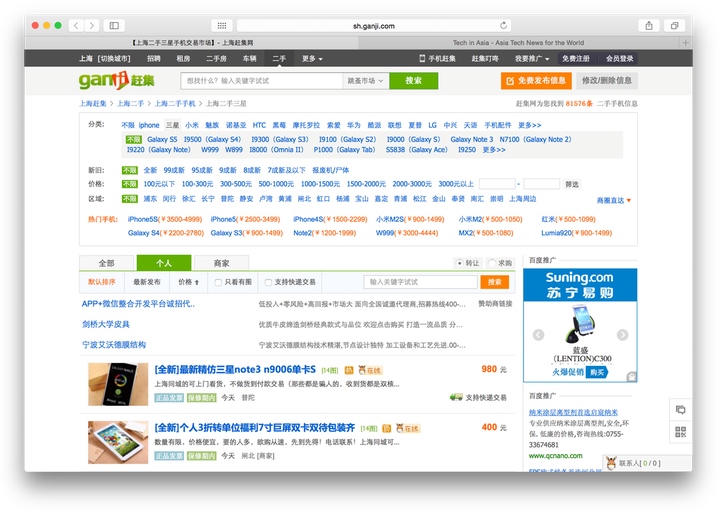720x514 pixels.
Task: Switch to the 商家 tab
Action: tap(221, 263)
